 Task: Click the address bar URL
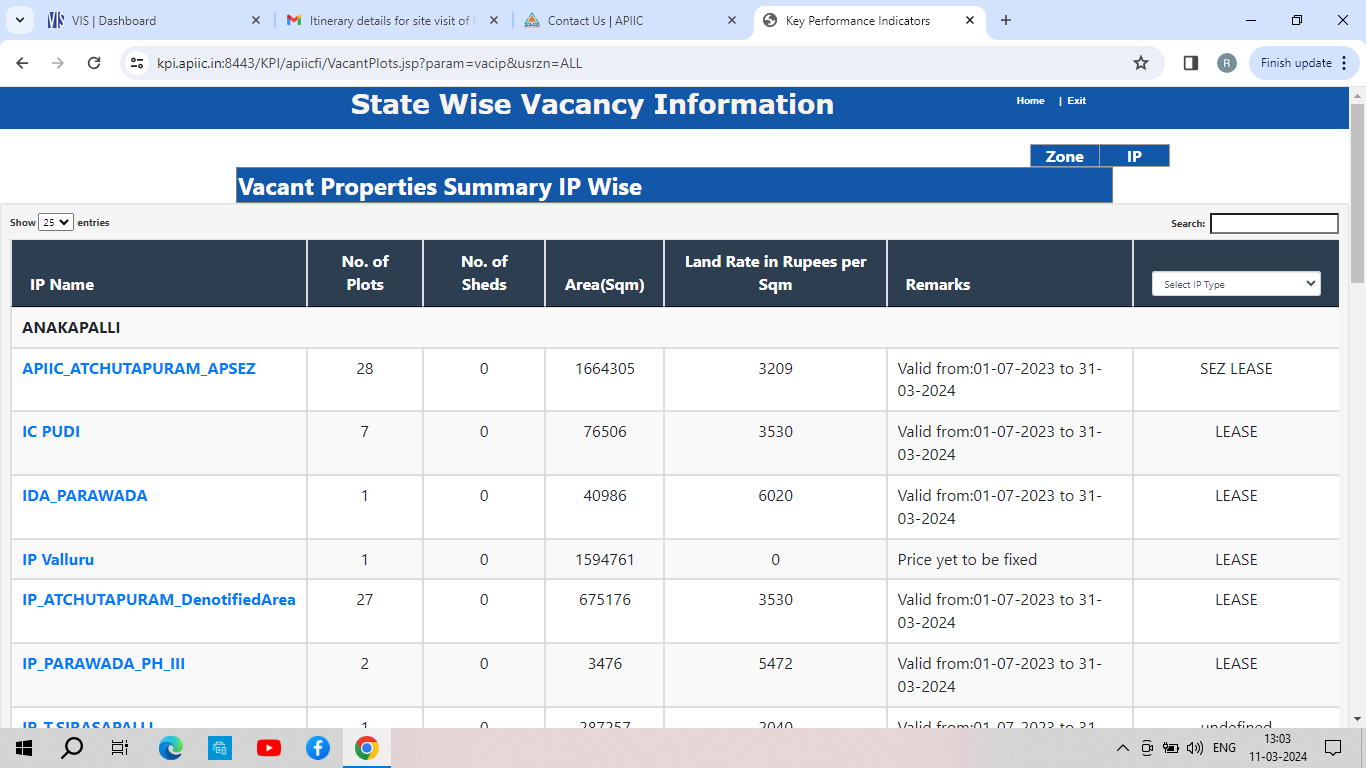coord(369,63)
